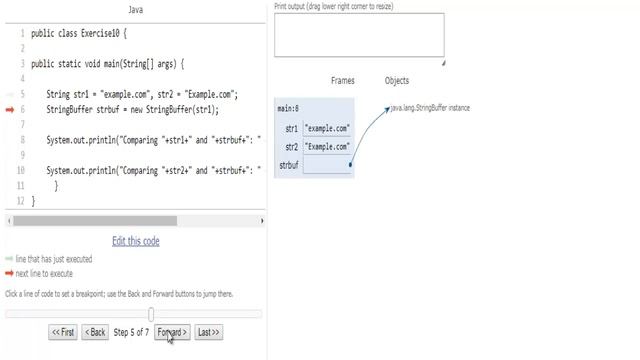Click the horizontal code scrollbar thumb
This screenshot has height=360, width=640.
click(x=95, y=221)
